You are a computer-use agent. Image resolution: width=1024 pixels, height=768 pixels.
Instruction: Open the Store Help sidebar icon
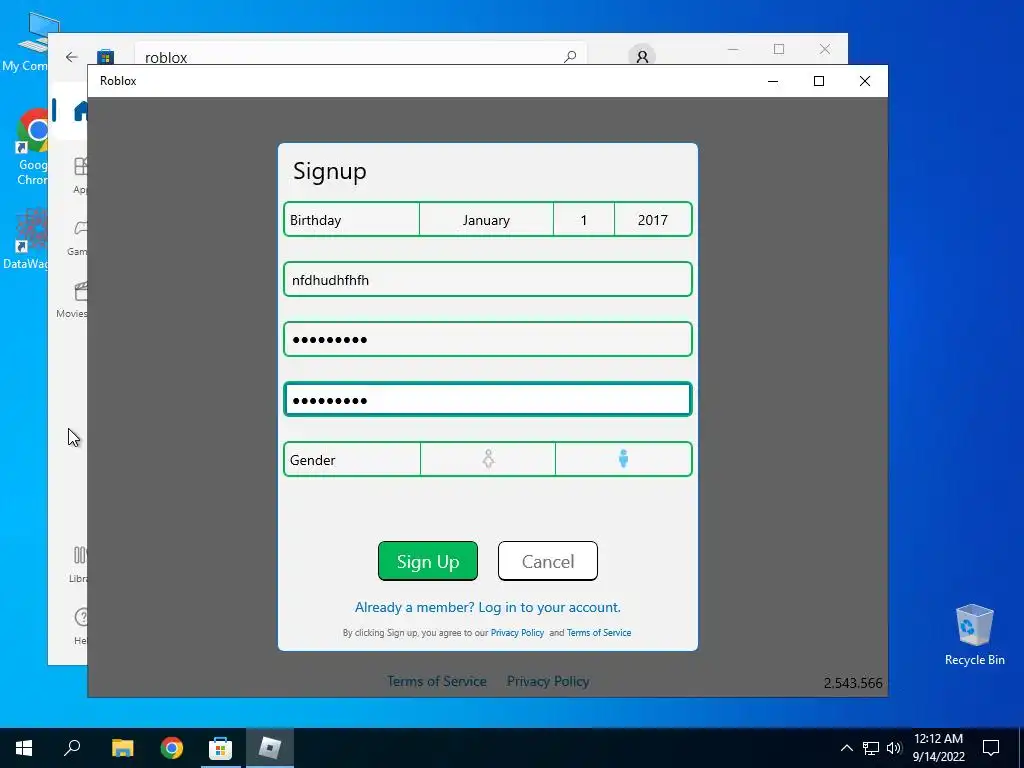click(80, 626)
